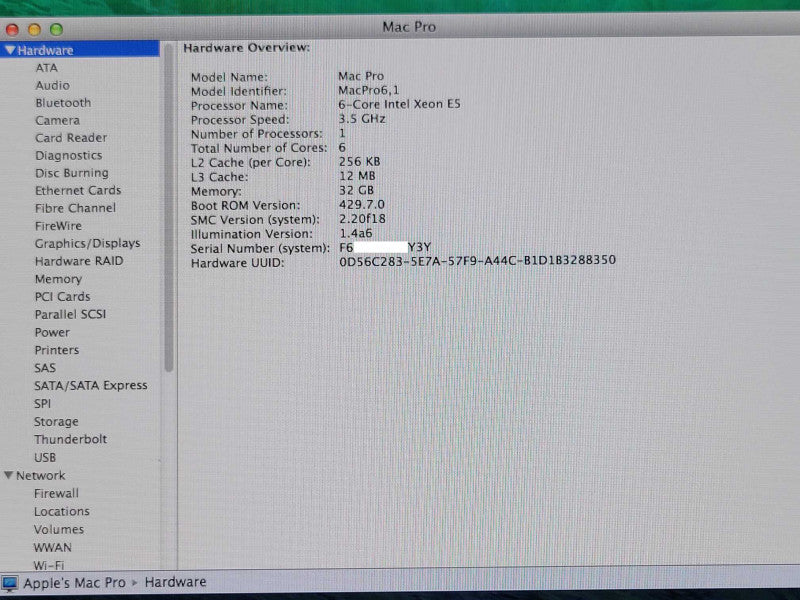This screenshot has width=800, height=600.
Task: Click the computer icon in path bar
Action: pos(10,583)
